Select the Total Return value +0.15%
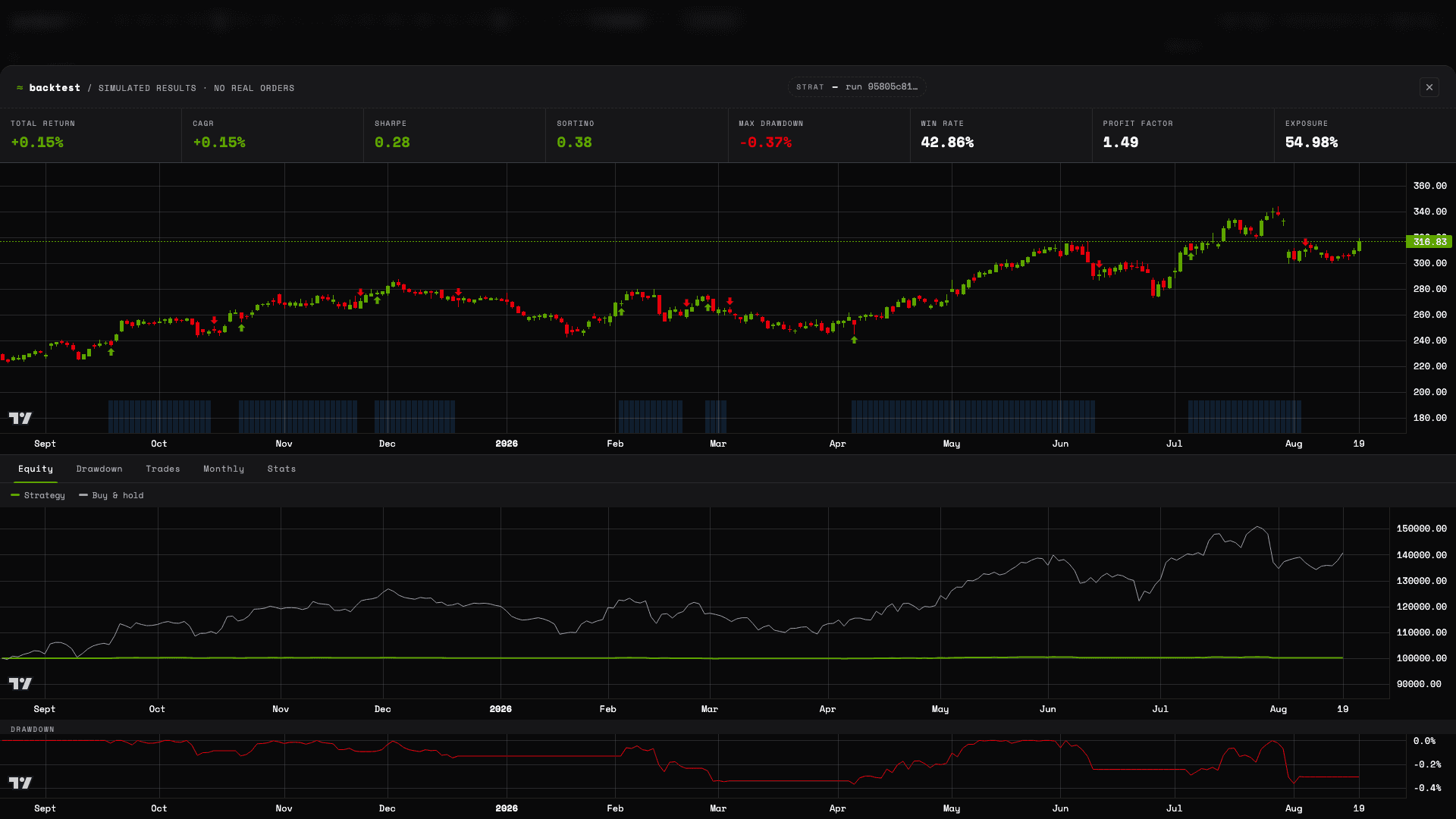This screenshot has height=819, width=1456. 37,143
